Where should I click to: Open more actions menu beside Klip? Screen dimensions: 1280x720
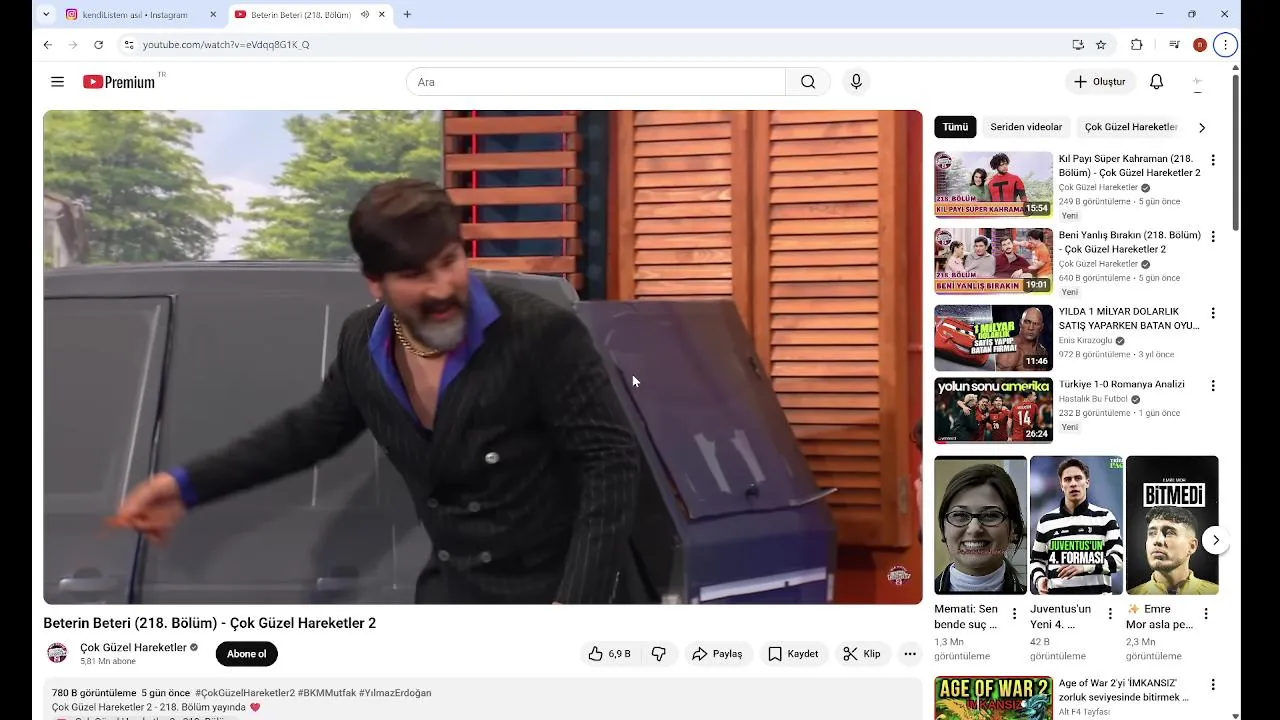[x=910, y=654]
